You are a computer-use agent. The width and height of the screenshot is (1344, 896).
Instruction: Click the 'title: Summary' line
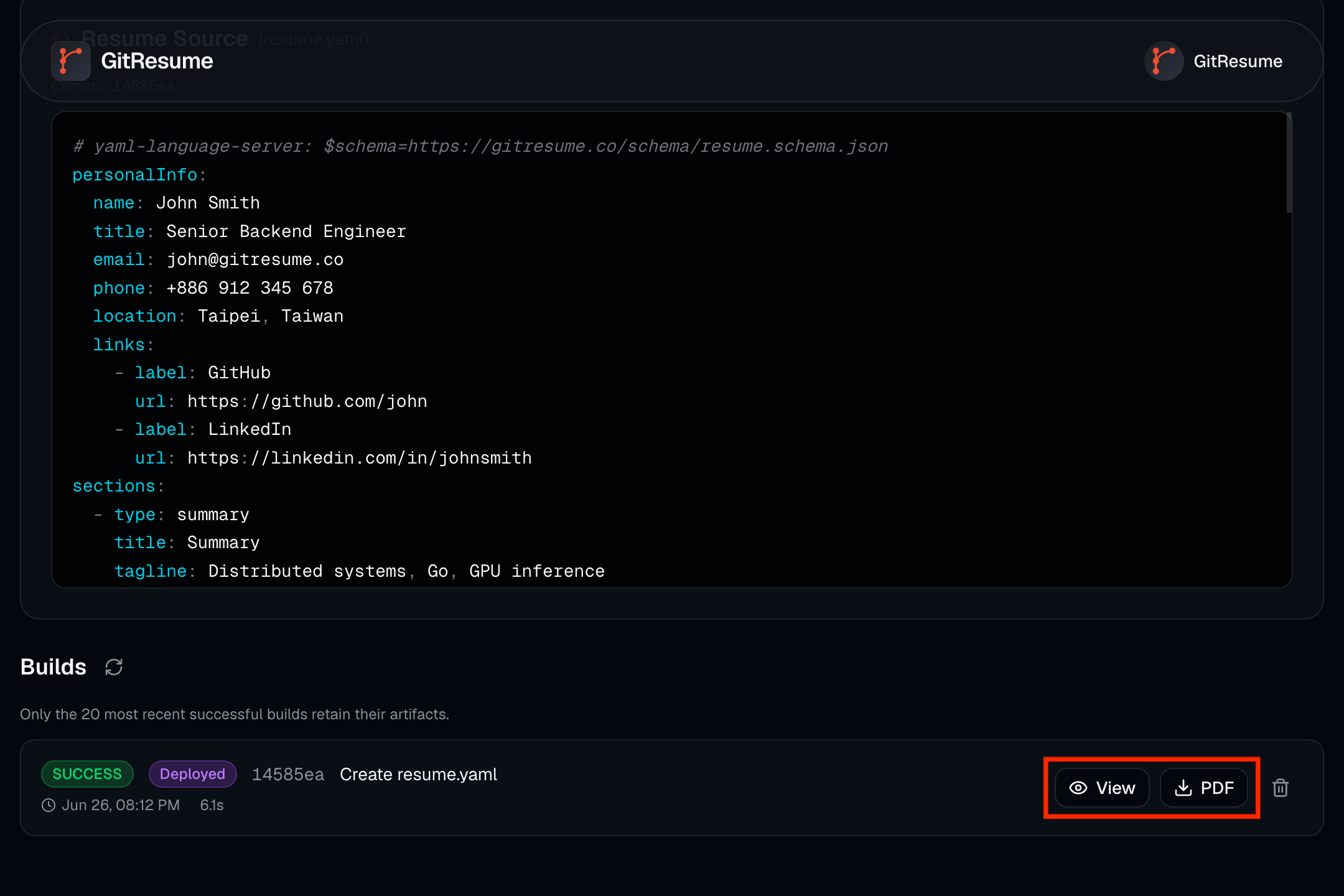pos(187,543)
